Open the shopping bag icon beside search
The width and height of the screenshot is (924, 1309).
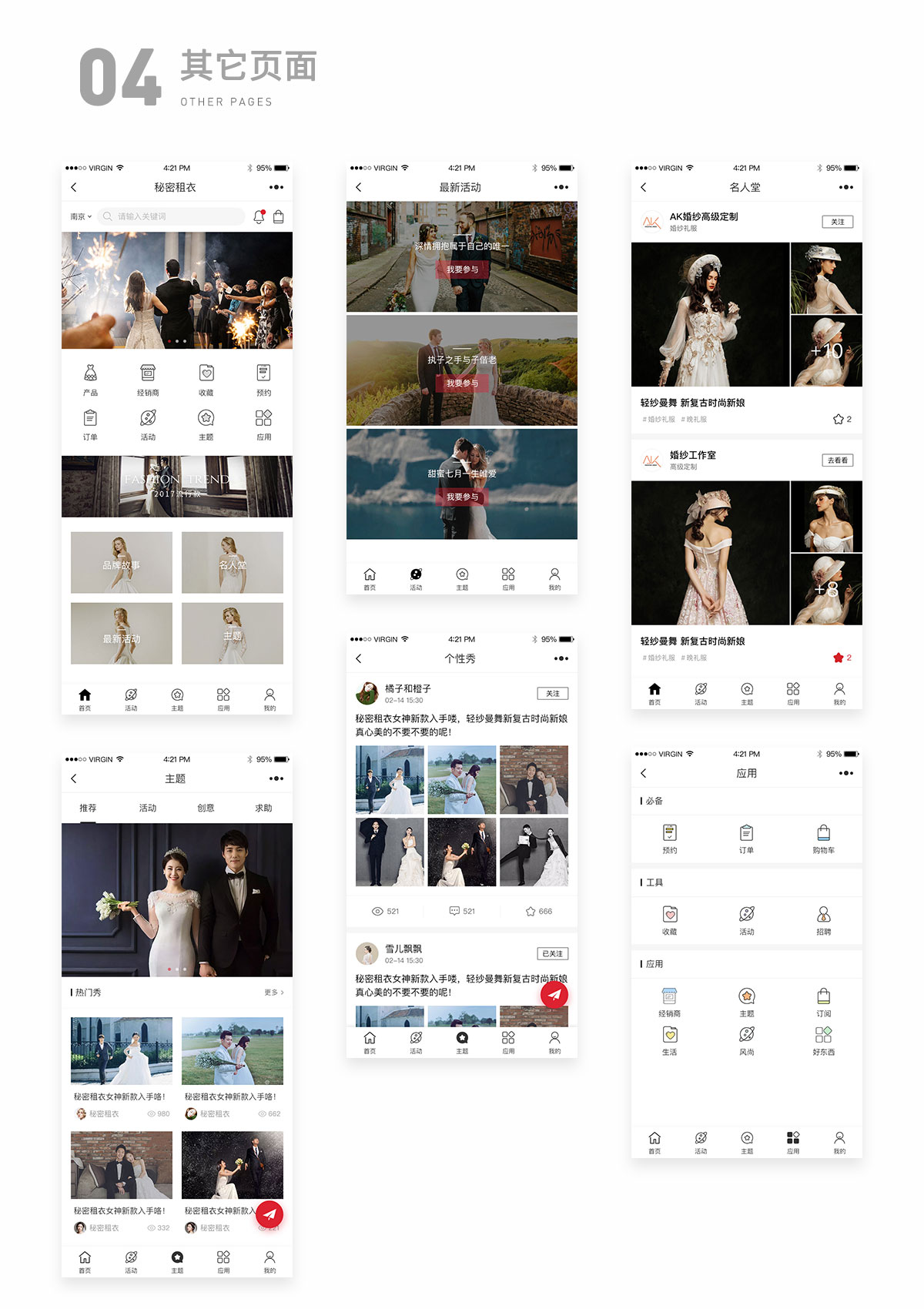[x=279, y=217]
